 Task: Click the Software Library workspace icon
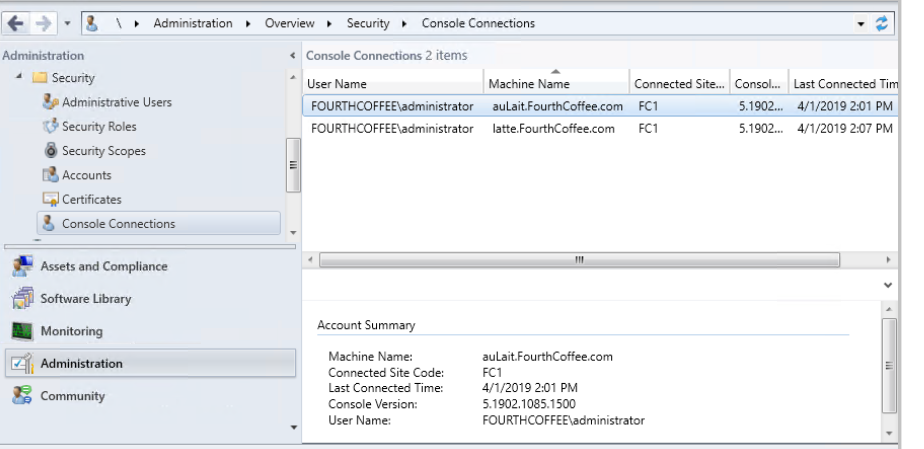click(22, 299)
